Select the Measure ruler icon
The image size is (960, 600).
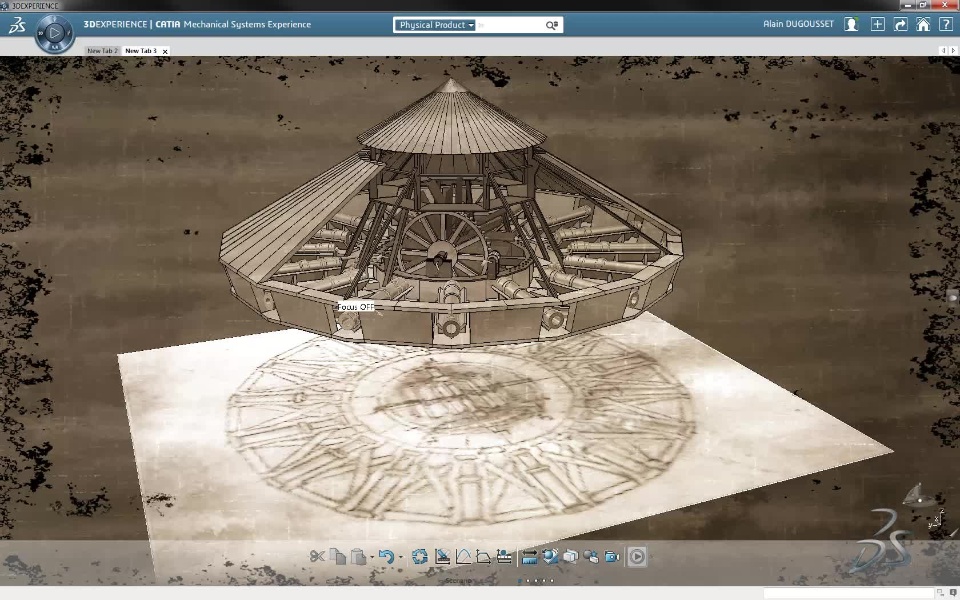(x=530, y=556)
